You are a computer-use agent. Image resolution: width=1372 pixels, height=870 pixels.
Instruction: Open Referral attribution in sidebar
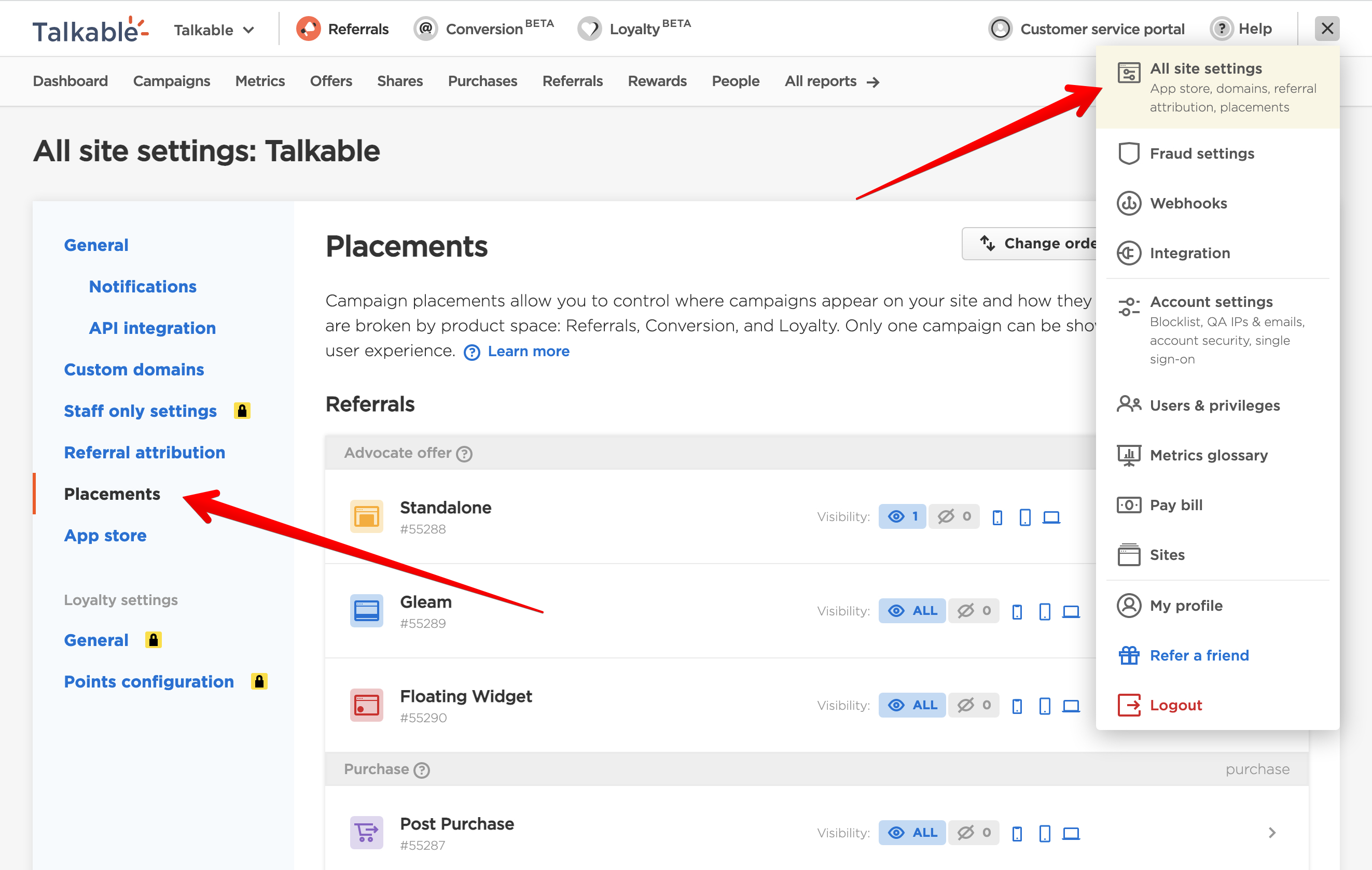point(145,453)
